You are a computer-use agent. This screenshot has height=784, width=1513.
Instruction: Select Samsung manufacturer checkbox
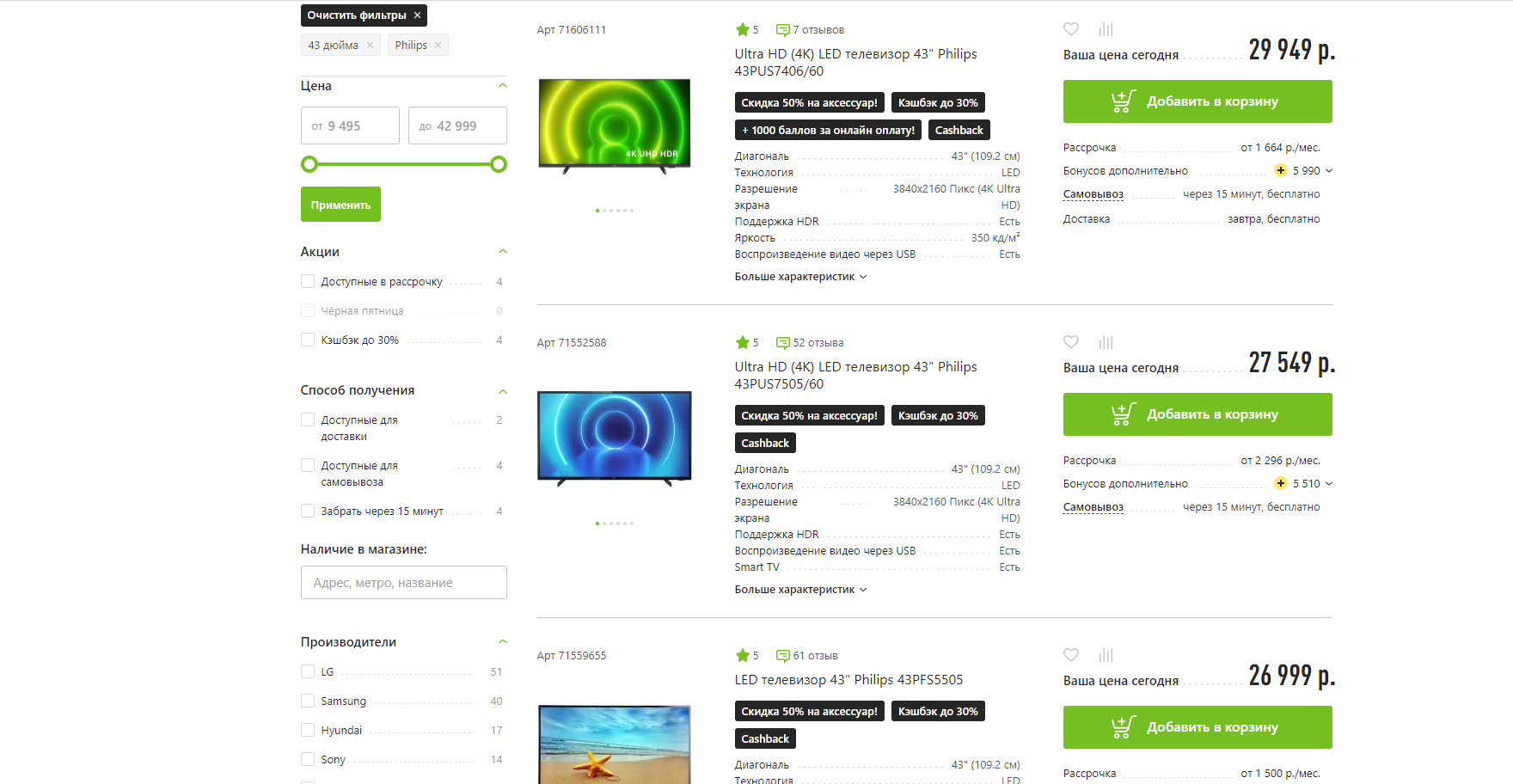click(308, 701)
